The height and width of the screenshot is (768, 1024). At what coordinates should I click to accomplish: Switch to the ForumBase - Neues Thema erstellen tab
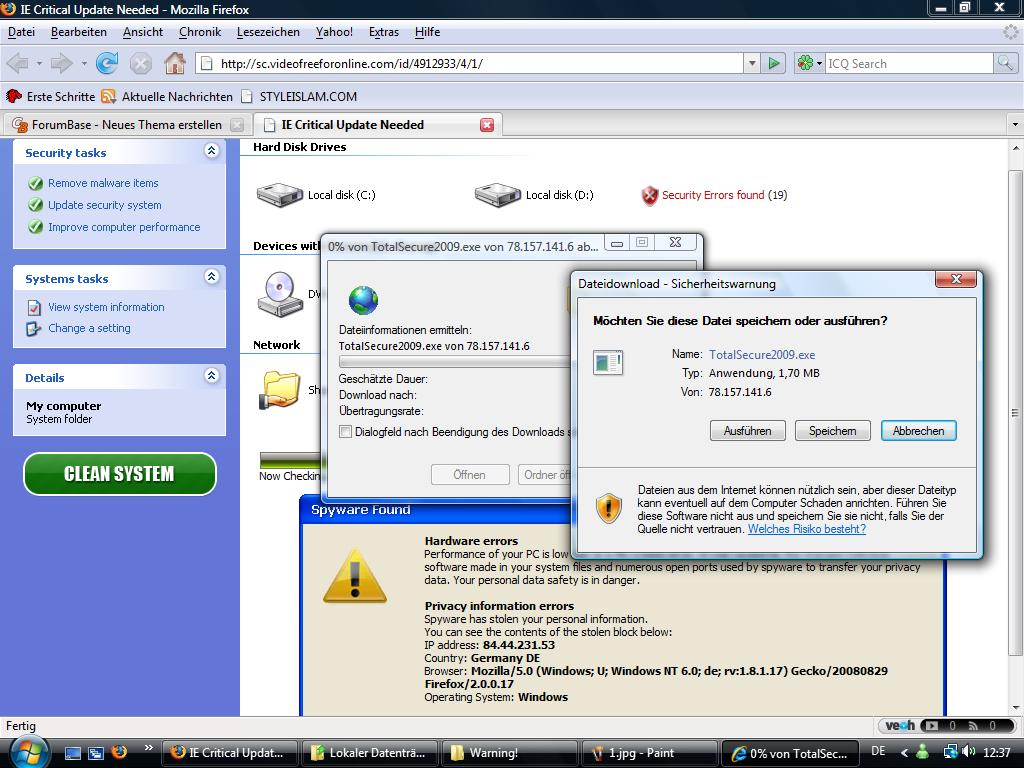[127, 125]
